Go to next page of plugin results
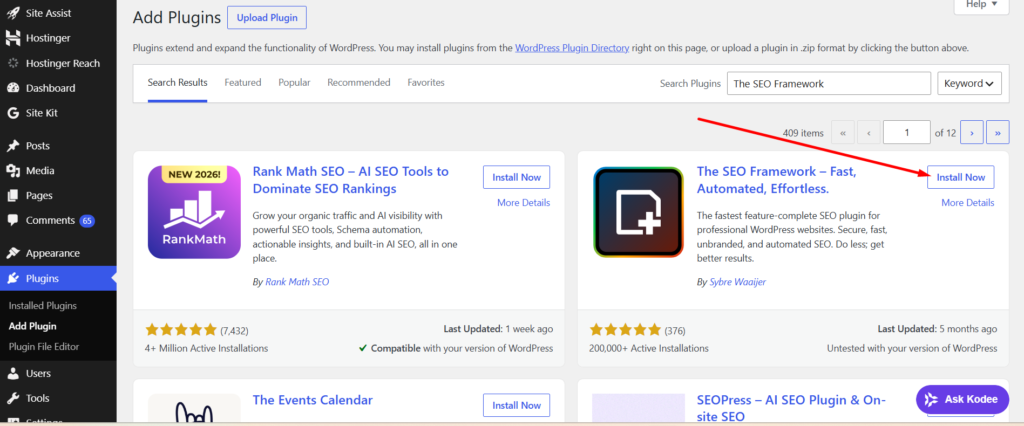Viewport: 1024px width, 426px height. click(972, 133)
